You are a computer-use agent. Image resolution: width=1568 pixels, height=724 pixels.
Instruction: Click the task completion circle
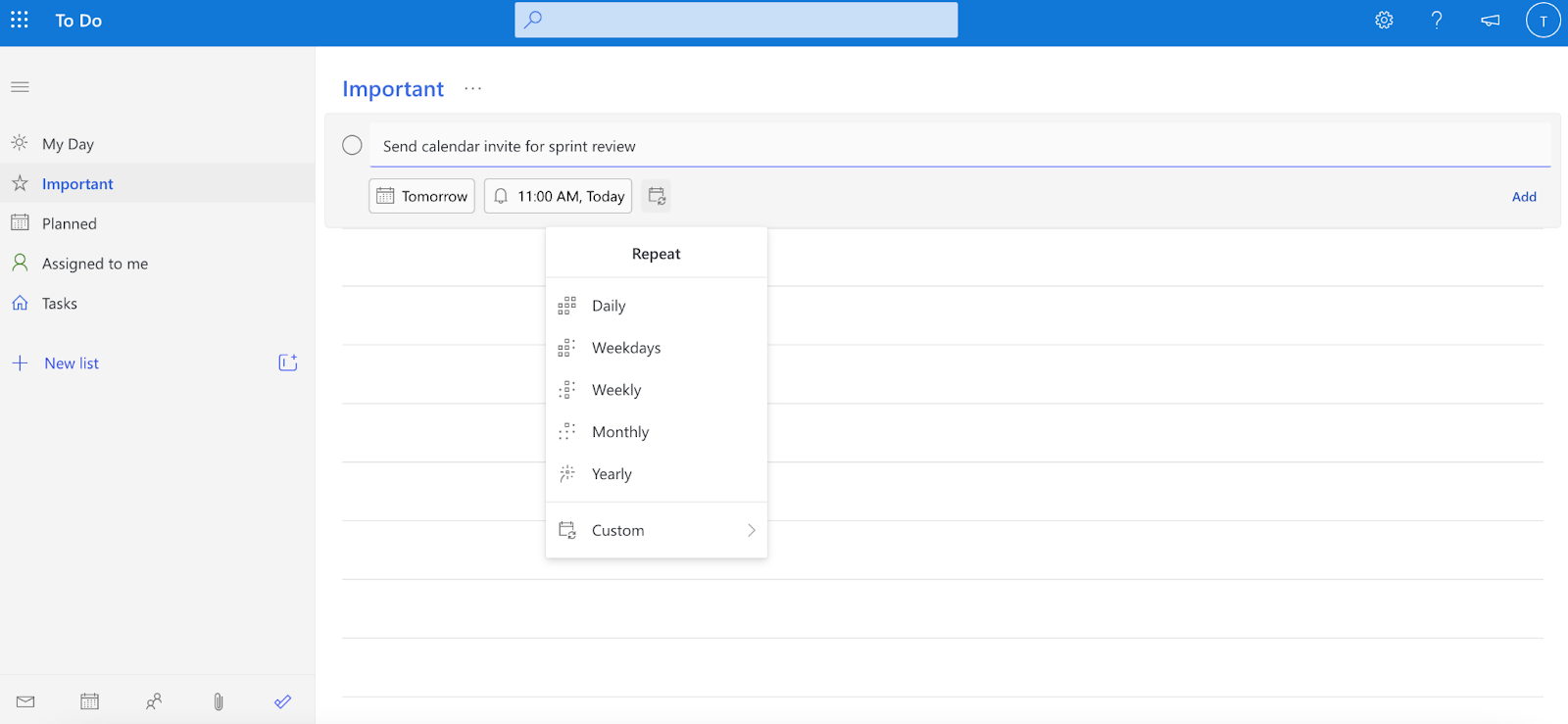tap(352, 146)
